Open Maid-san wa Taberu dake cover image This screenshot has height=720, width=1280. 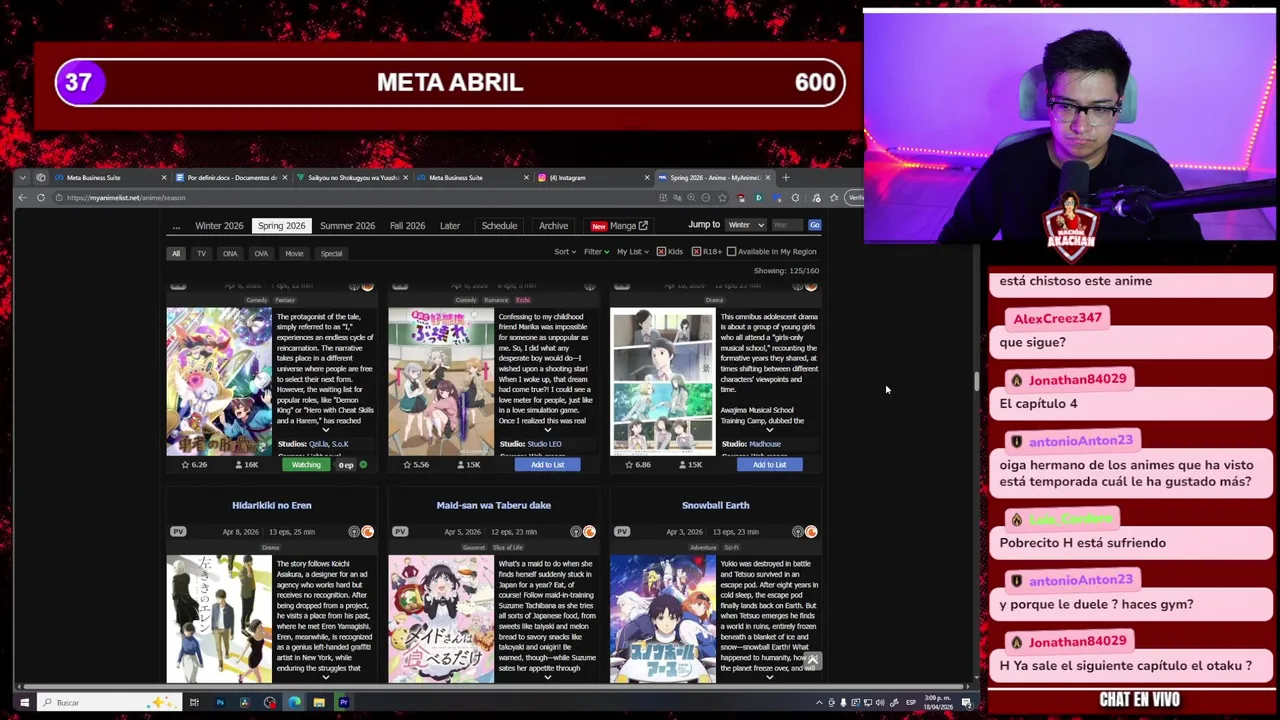coord(441,619)
